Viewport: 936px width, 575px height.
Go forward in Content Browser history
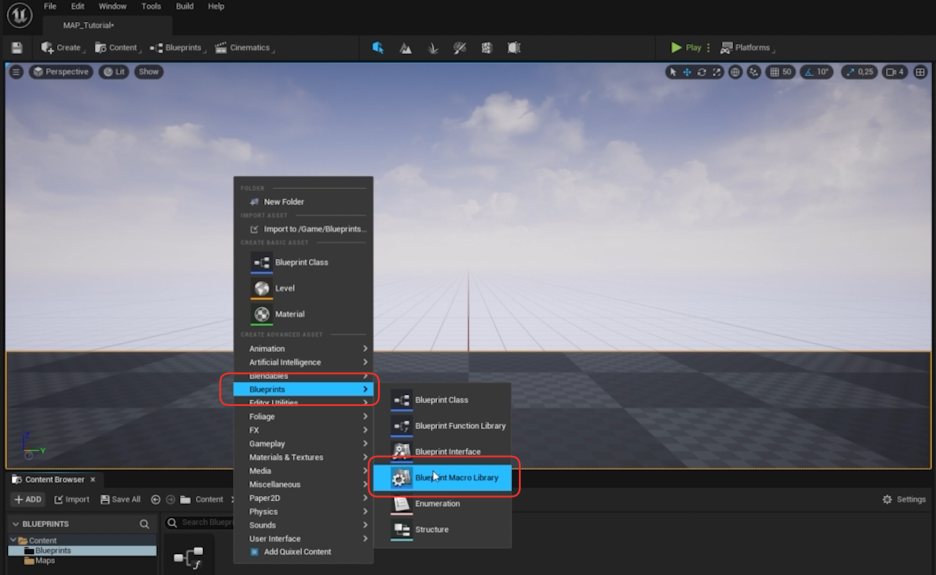click(x=170, y=499)
